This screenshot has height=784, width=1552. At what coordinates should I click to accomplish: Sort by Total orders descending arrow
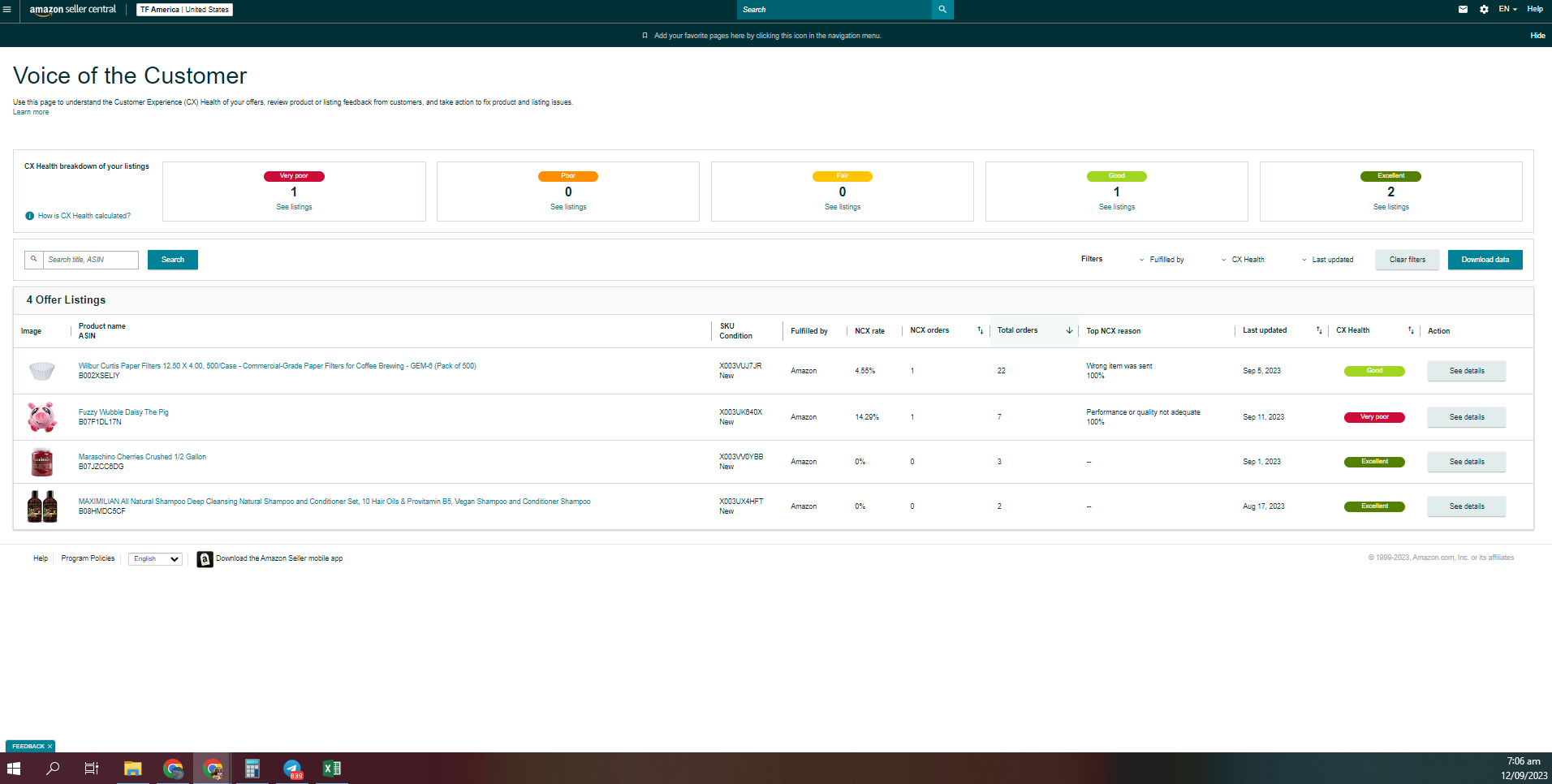tap(1069, 330)
